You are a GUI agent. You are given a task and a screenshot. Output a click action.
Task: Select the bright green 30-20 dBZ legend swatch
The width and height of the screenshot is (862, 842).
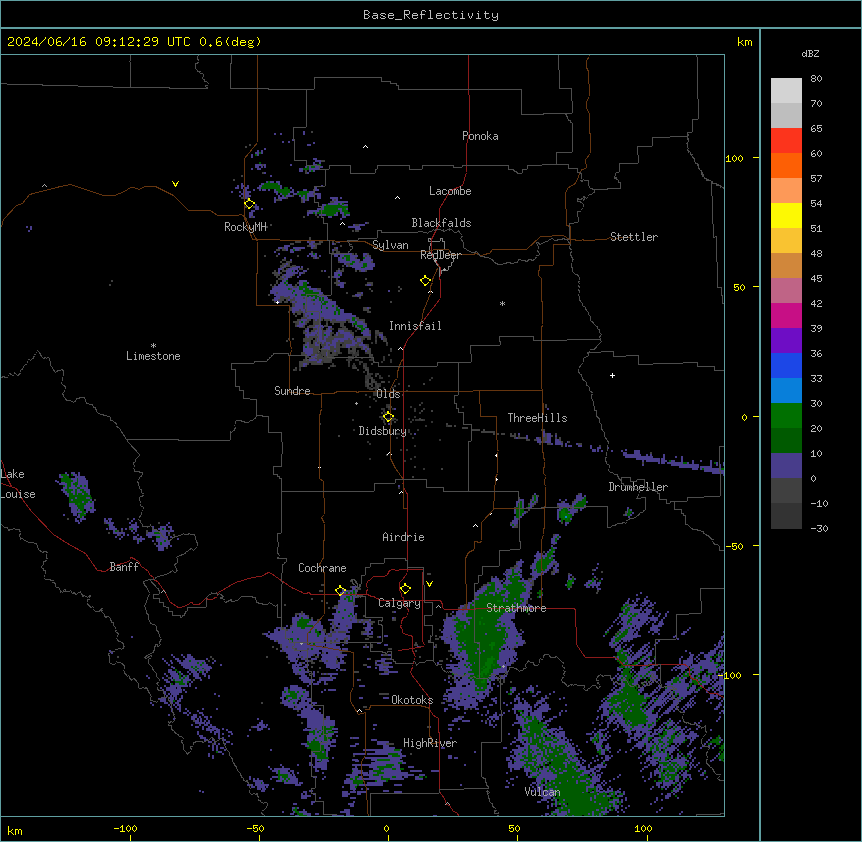(786, 416)
